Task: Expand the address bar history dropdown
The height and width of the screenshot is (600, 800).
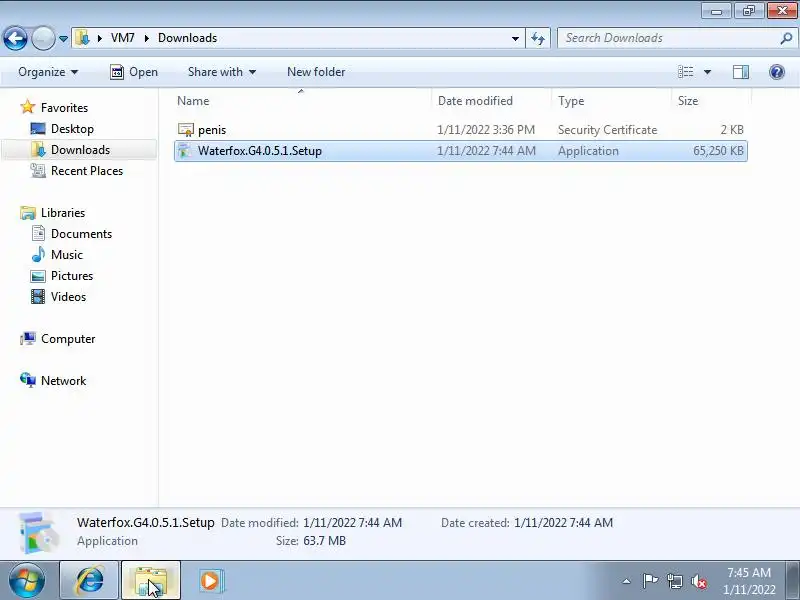Action: [515, 38]
